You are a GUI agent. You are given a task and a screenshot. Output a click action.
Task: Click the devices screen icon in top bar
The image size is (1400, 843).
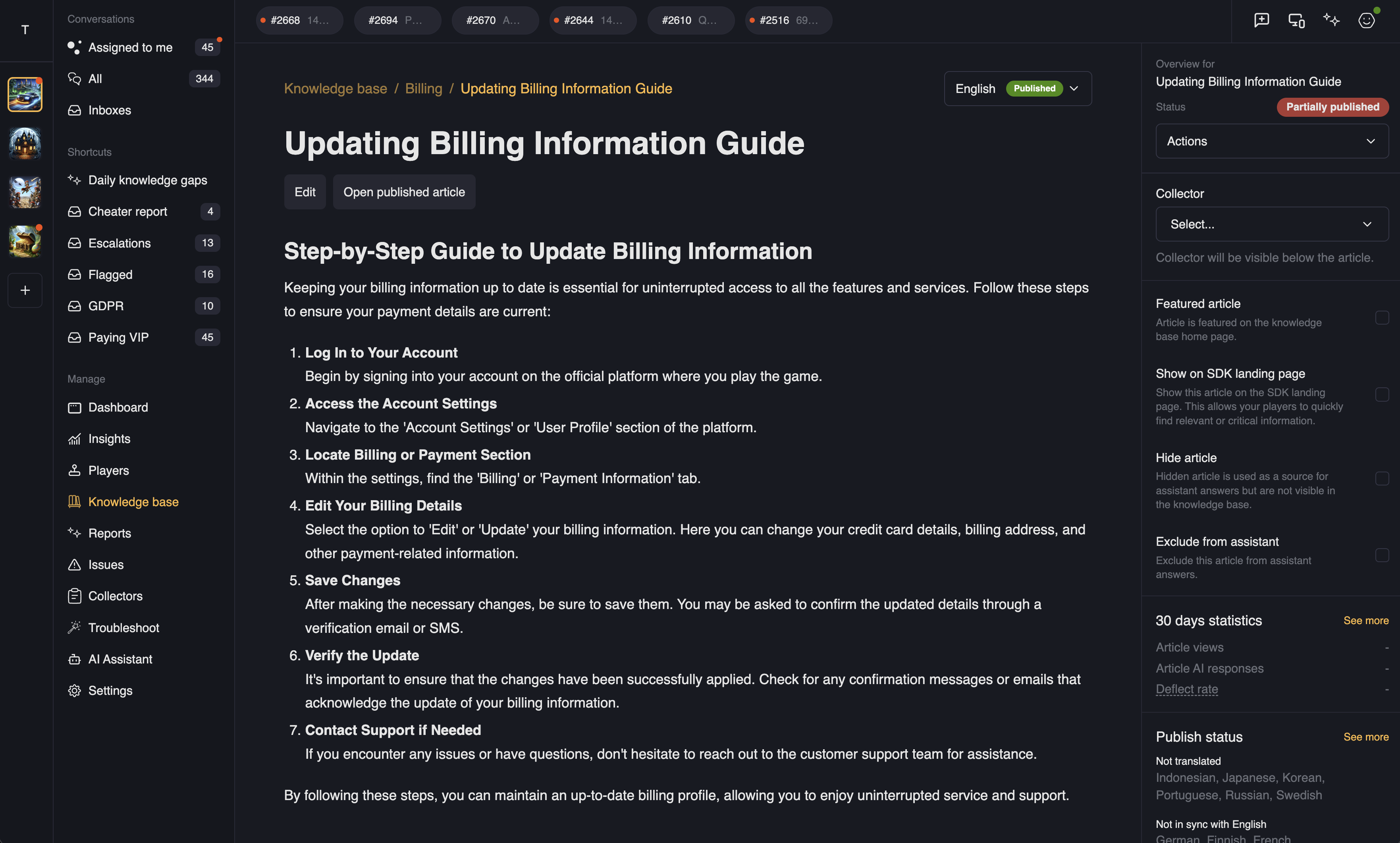pyautogui.click(x=1296, y=20)
